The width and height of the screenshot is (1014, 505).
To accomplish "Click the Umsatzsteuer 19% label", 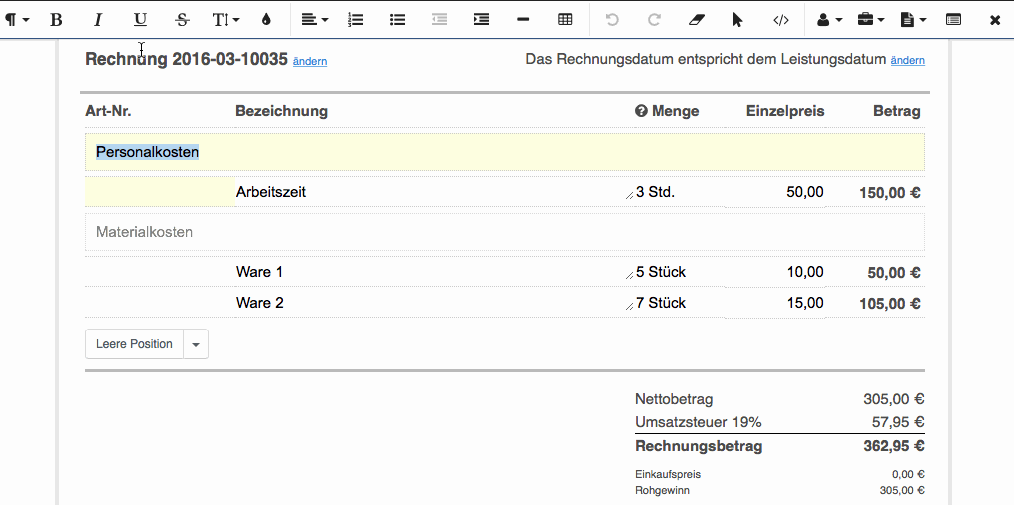I will tap(698, 422).
